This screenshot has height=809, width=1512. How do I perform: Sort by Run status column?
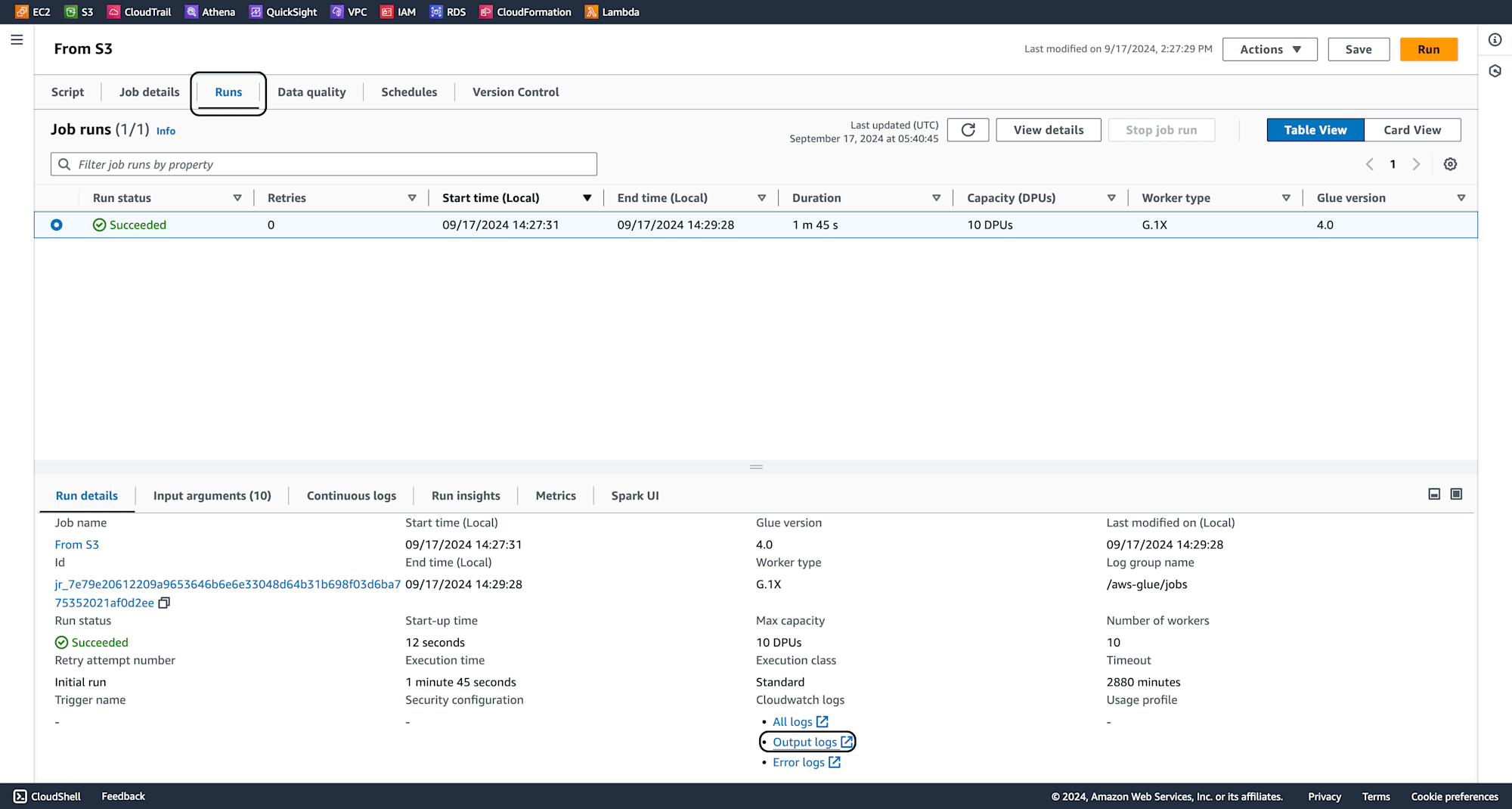237,198
